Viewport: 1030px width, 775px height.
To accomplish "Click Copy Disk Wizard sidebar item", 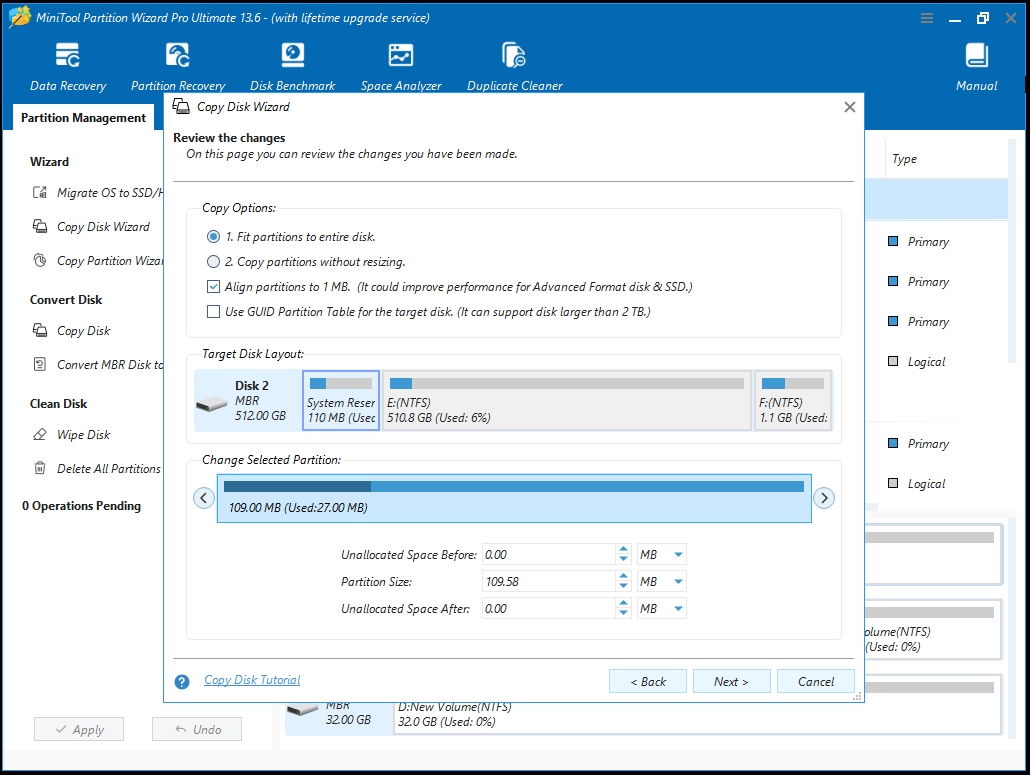I will 92,227.
